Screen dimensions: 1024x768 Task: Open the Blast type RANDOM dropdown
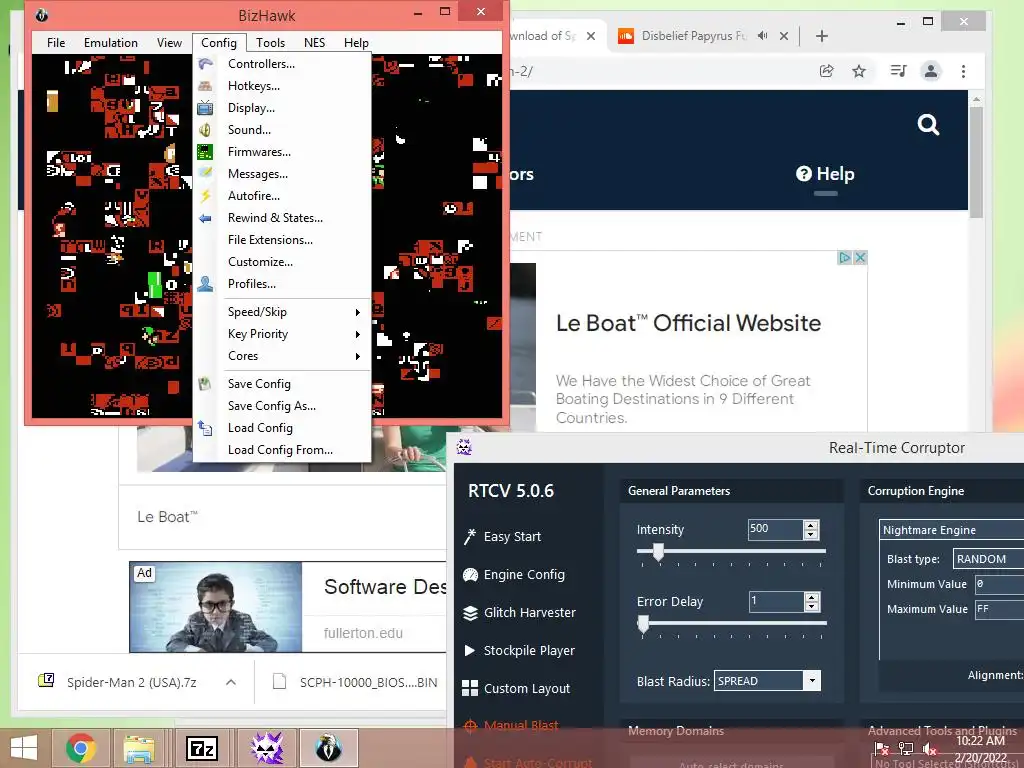pyautogui.click(x=988, y=559)
